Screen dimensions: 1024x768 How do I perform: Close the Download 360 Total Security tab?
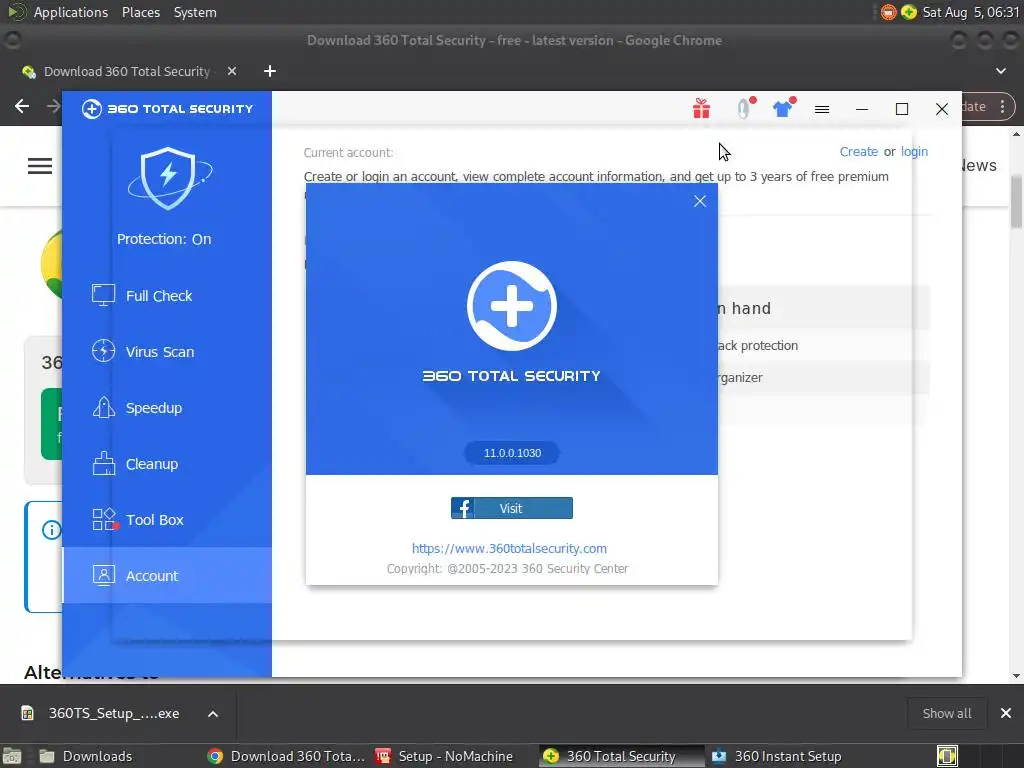pyautogui.click(x=232, y=71)
